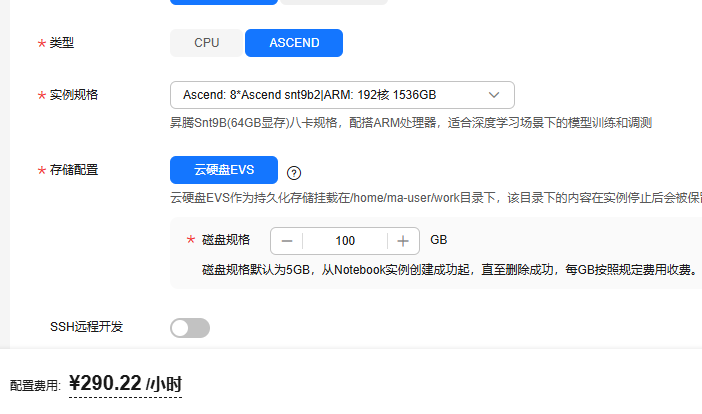Select the 云硬盘EVS storage button
The width and height of the screenshot is (702, 414).
(x=223, y=170)
